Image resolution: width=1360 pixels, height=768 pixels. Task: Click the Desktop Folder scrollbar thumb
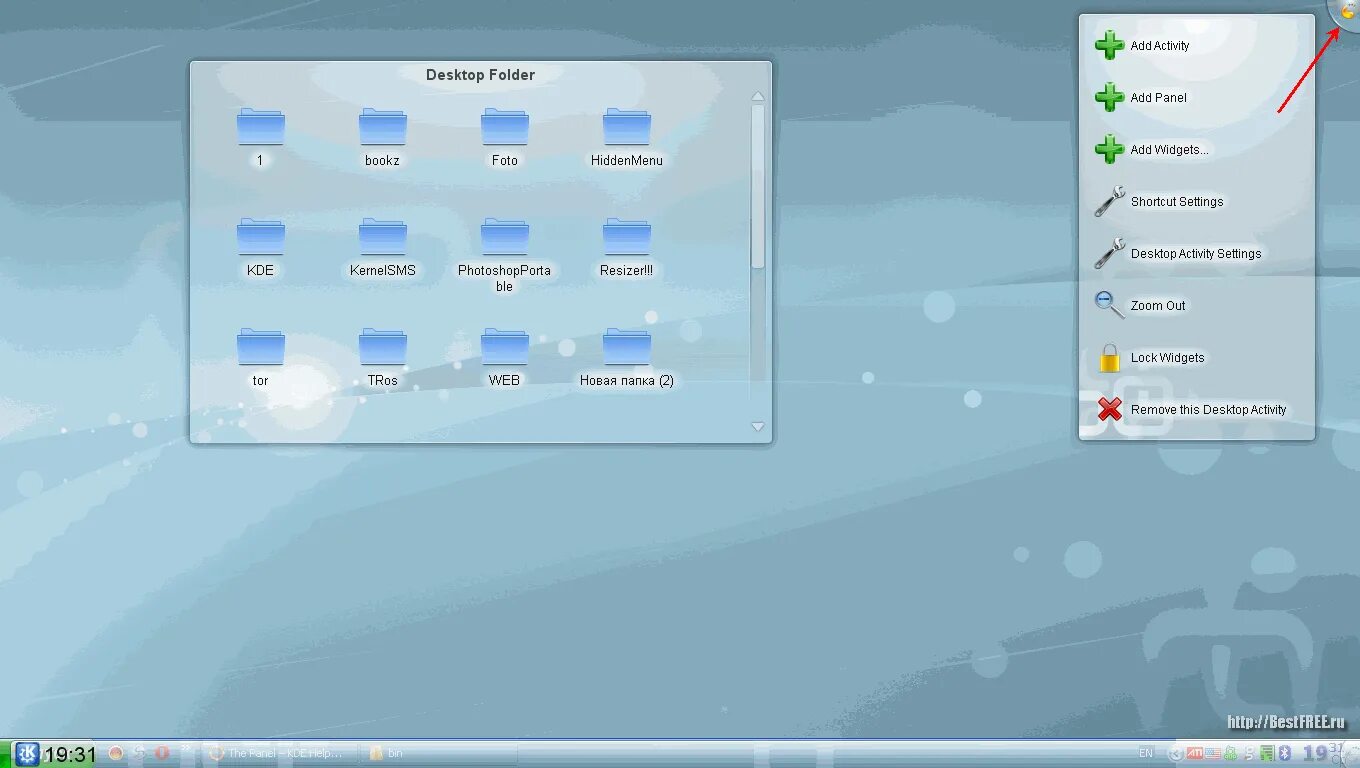[x=758, y=186]
